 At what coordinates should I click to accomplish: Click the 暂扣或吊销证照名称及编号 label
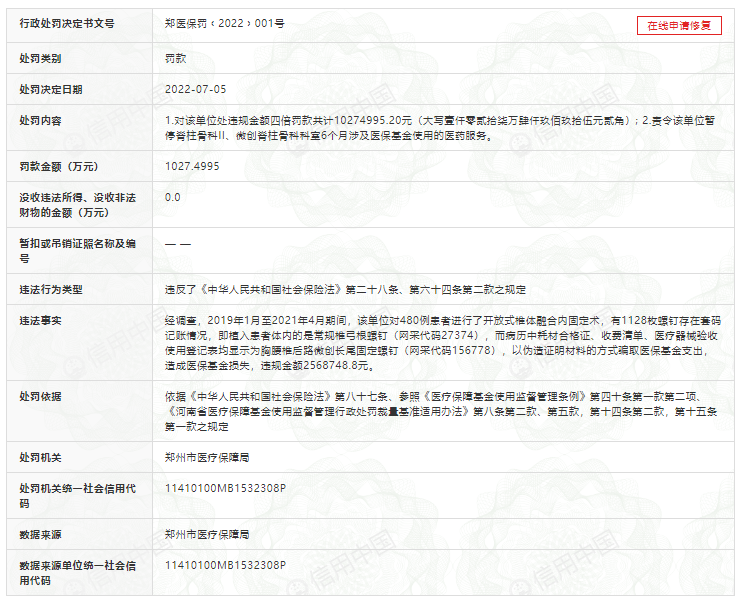pos(77,250)
